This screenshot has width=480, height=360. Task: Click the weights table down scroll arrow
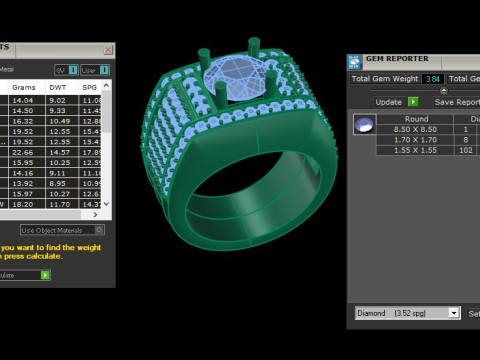point(106,204)
